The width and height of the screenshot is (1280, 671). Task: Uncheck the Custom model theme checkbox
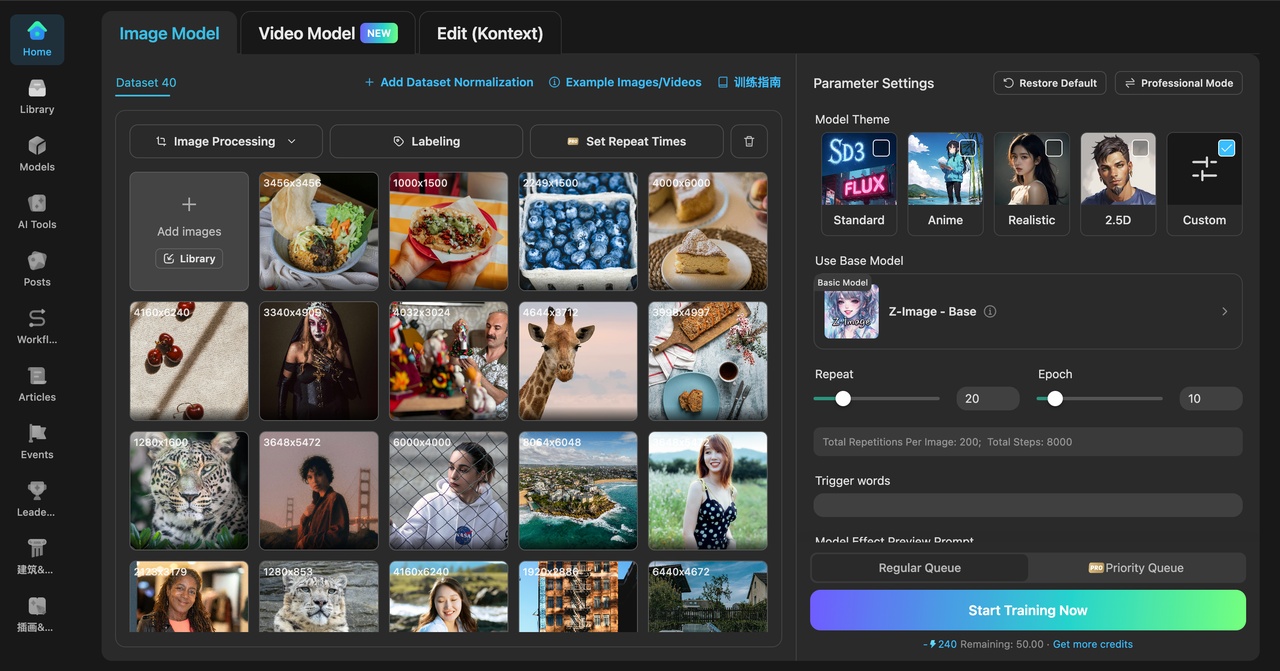tap(1226, 148)
